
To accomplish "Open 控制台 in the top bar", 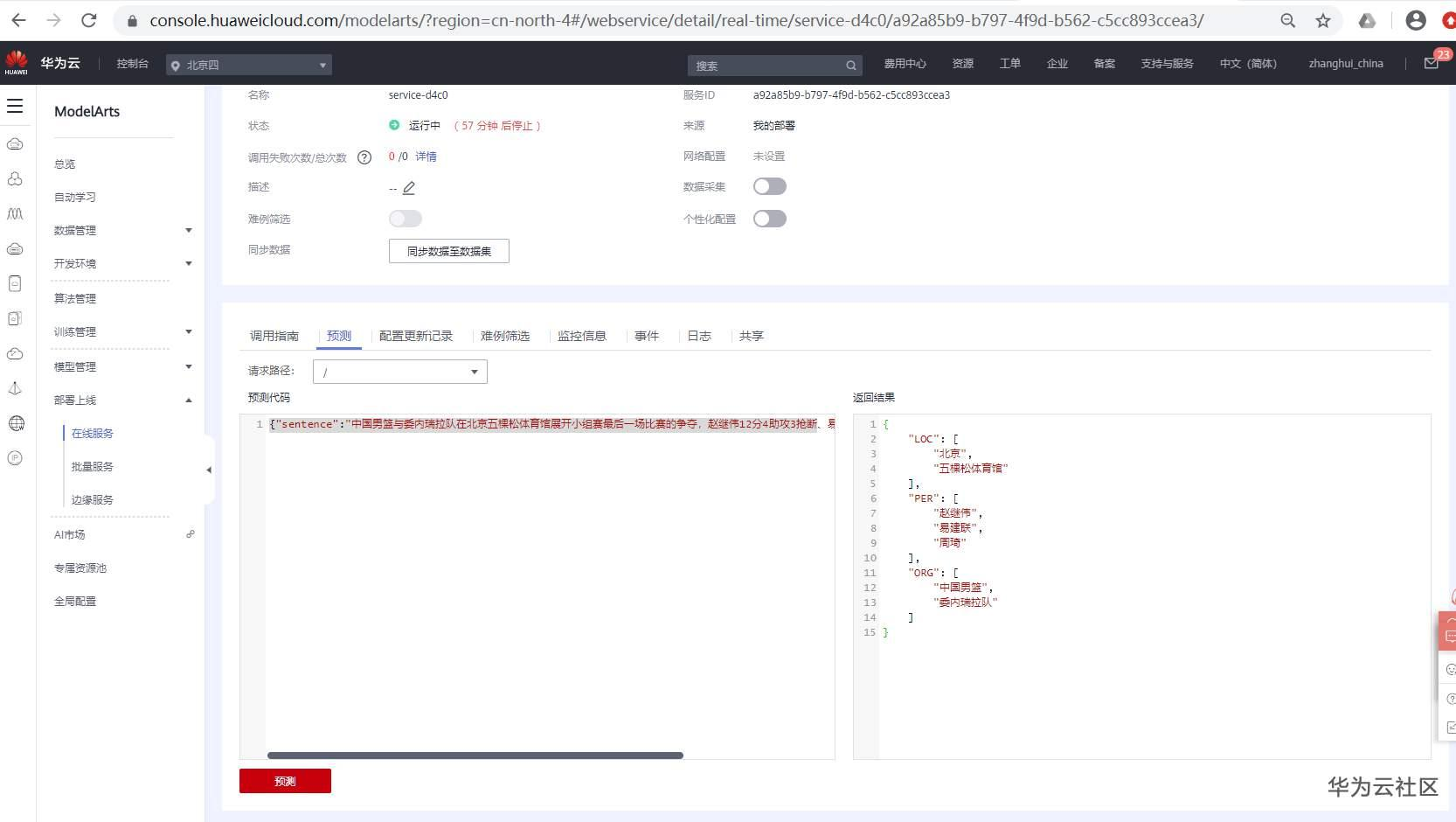I will click(133, 64).
